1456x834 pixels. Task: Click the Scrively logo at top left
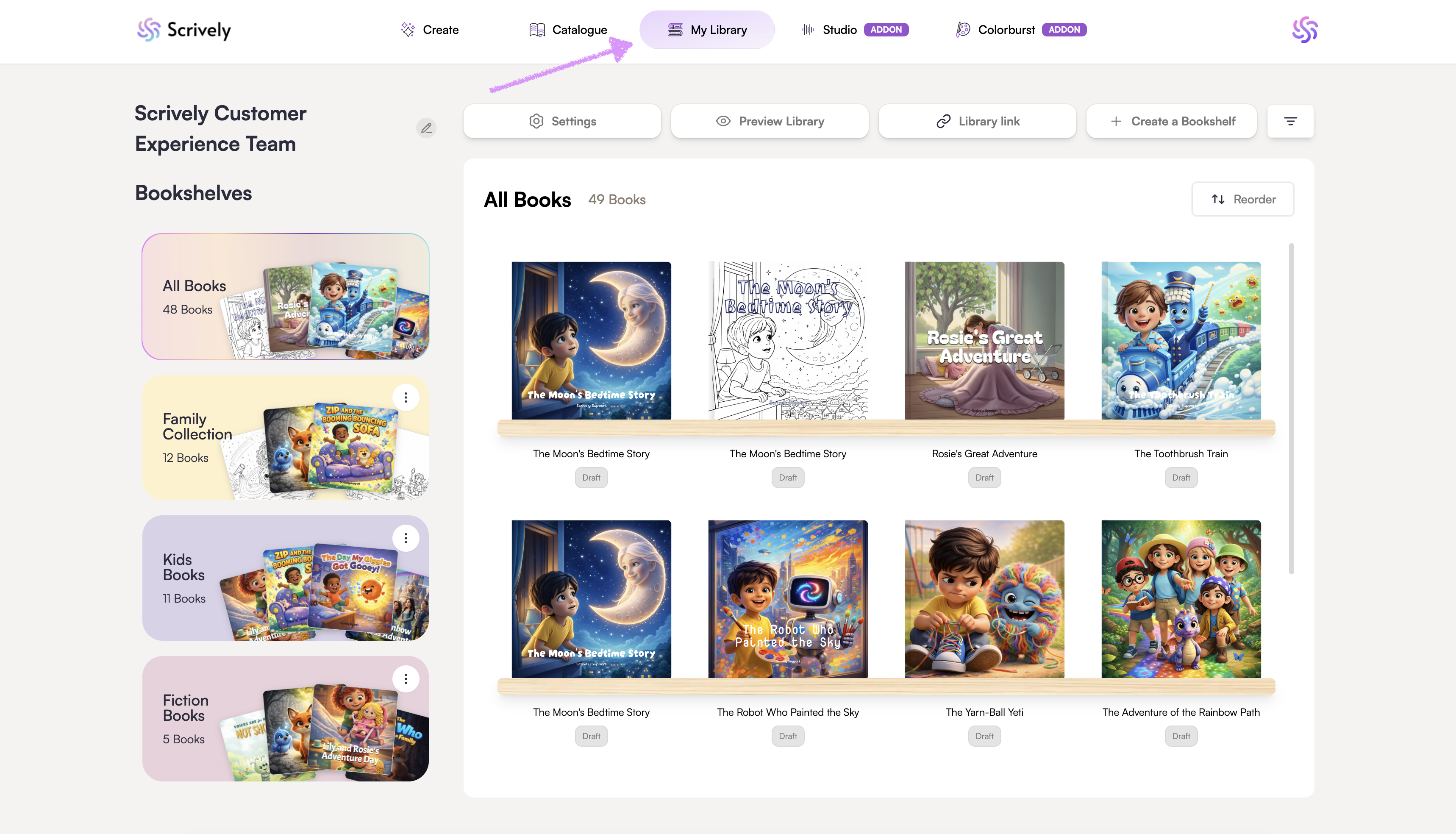184,30
